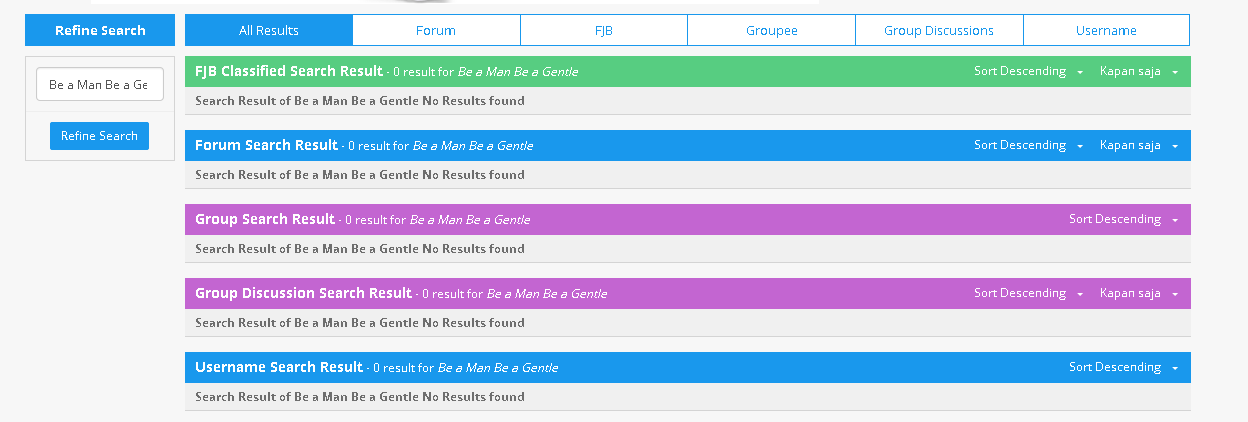The height and width of the screenshot is (422, 1248).
Task: Click the Forum Search Result heading
Action: pos(267,145)
